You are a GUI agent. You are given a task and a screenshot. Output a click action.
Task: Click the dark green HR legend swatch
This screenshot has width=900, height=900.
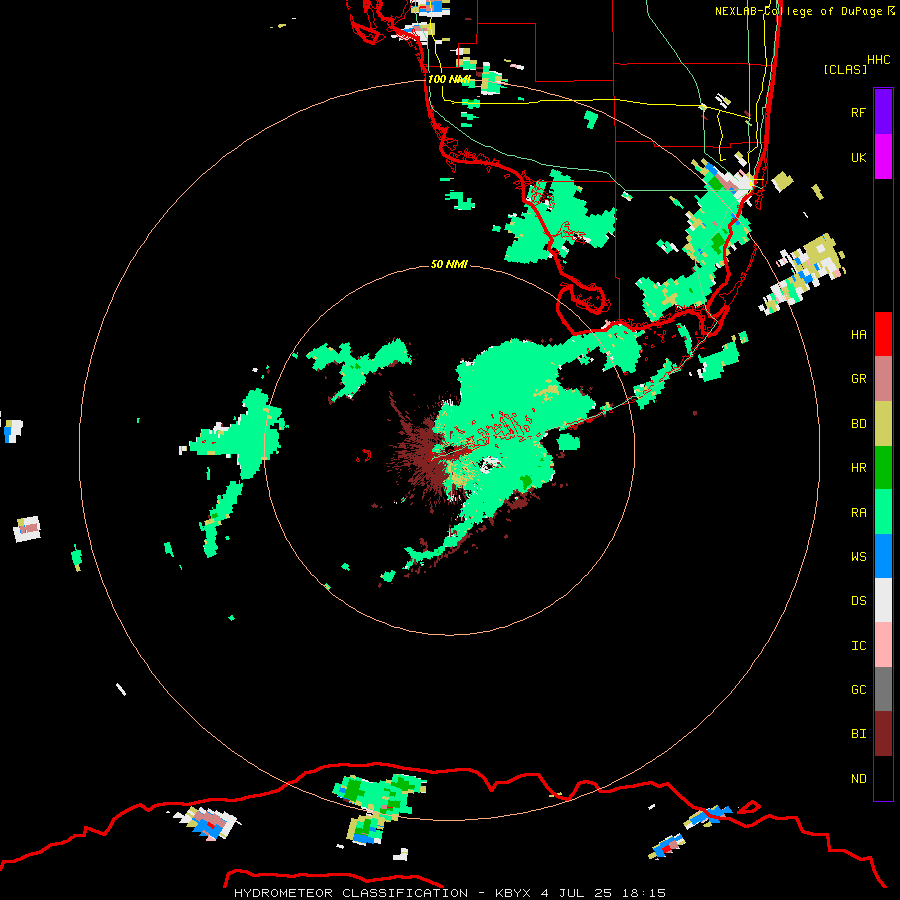(883, 468)
